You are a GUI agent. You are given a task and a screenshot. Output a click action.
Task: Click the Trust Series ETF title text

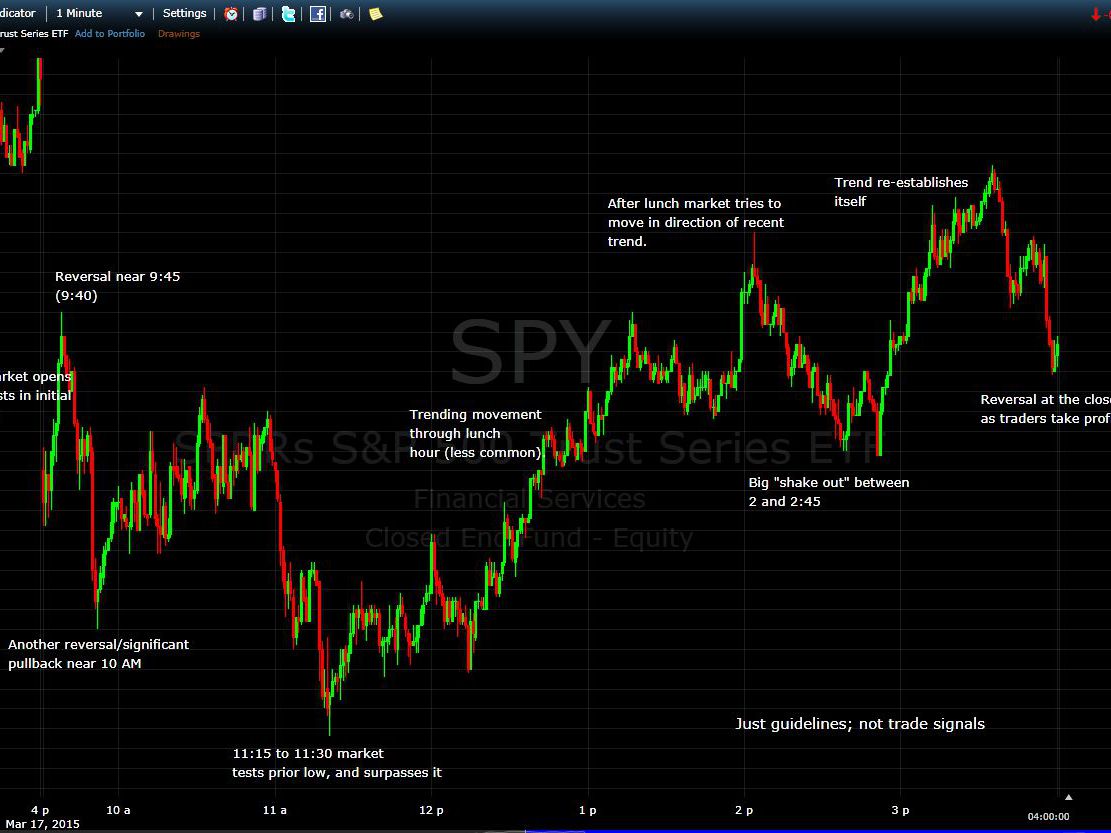pos(34,33)
